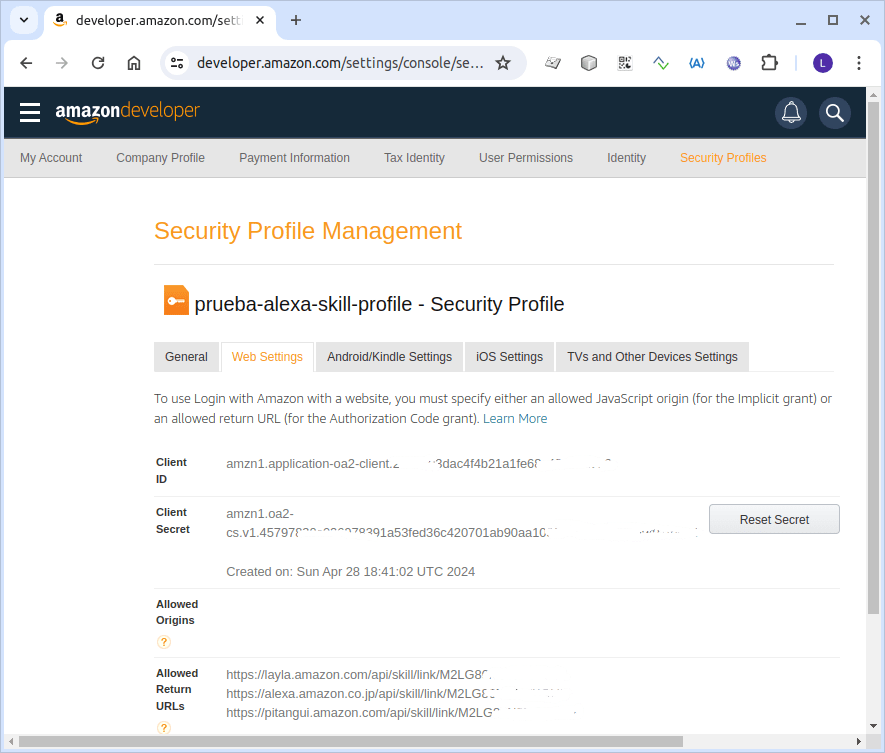Click the cube extension icon
885x753 pixels.
[x=589, y=63]
